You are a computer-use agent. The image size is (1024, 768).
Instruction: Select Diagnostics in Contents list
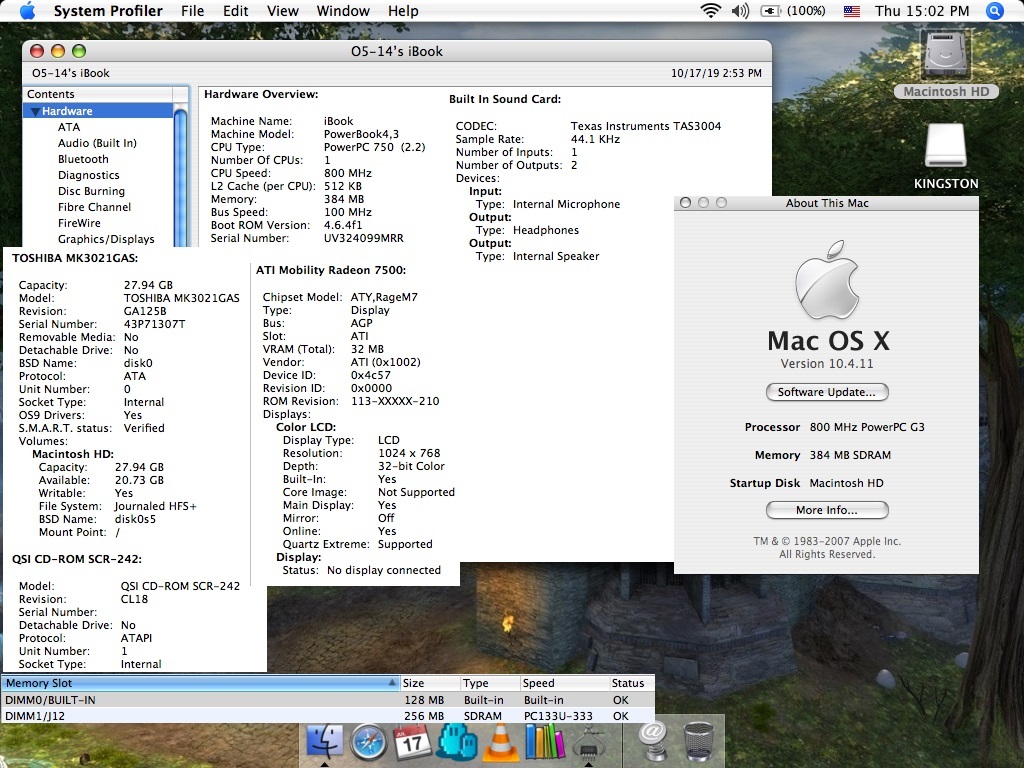[x=89, y=175]
